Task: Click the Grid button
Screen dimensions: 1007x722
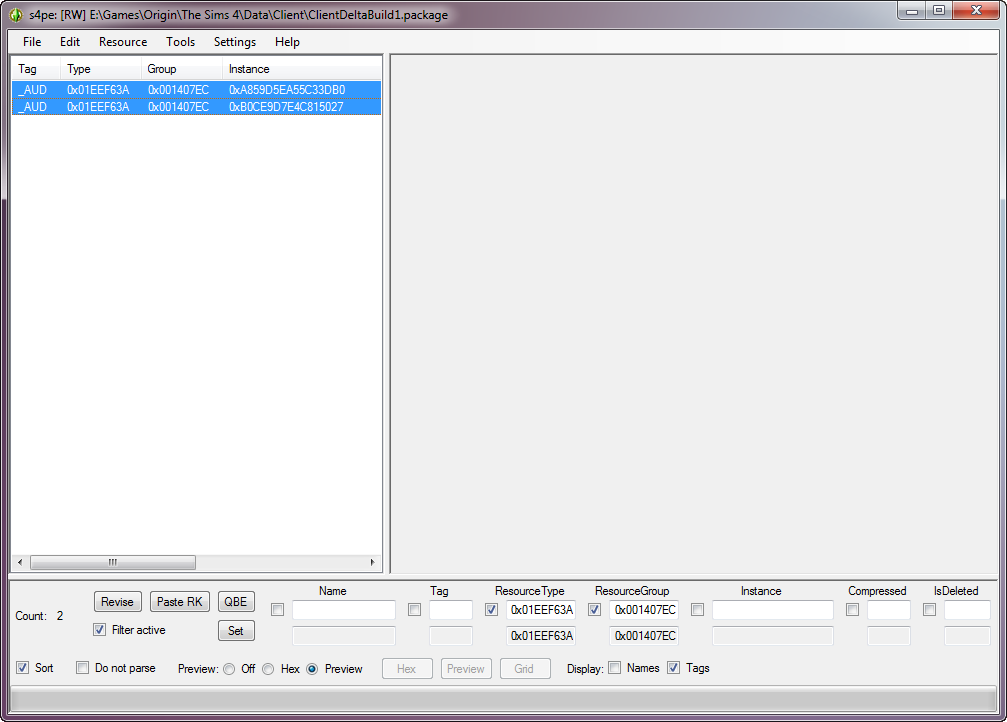Action: [525, 669]
